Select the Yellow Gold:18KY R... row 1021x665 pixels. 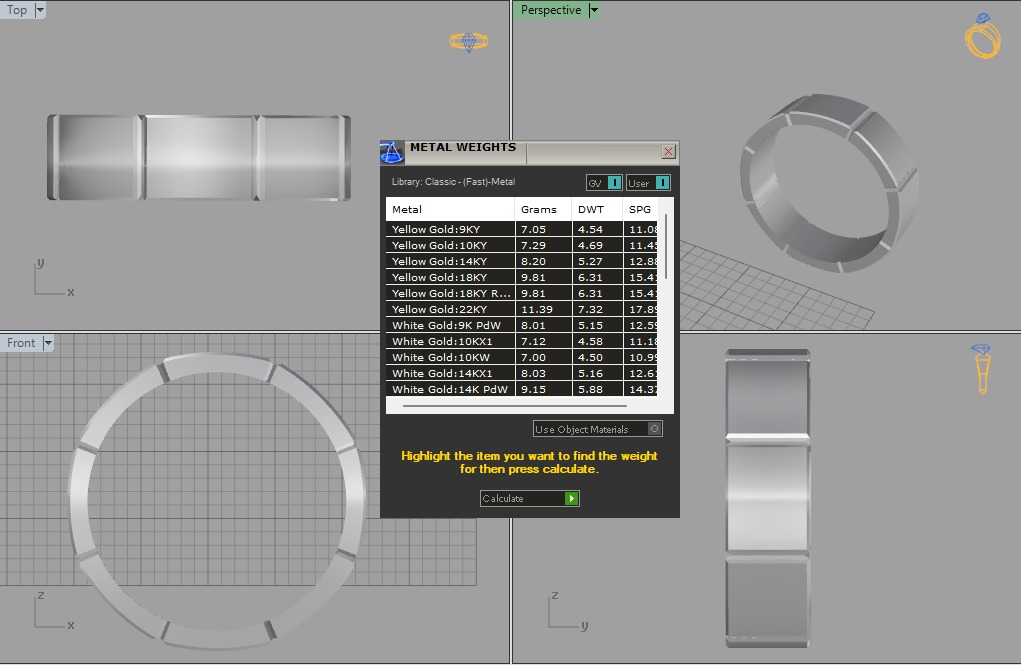(522, 293)
